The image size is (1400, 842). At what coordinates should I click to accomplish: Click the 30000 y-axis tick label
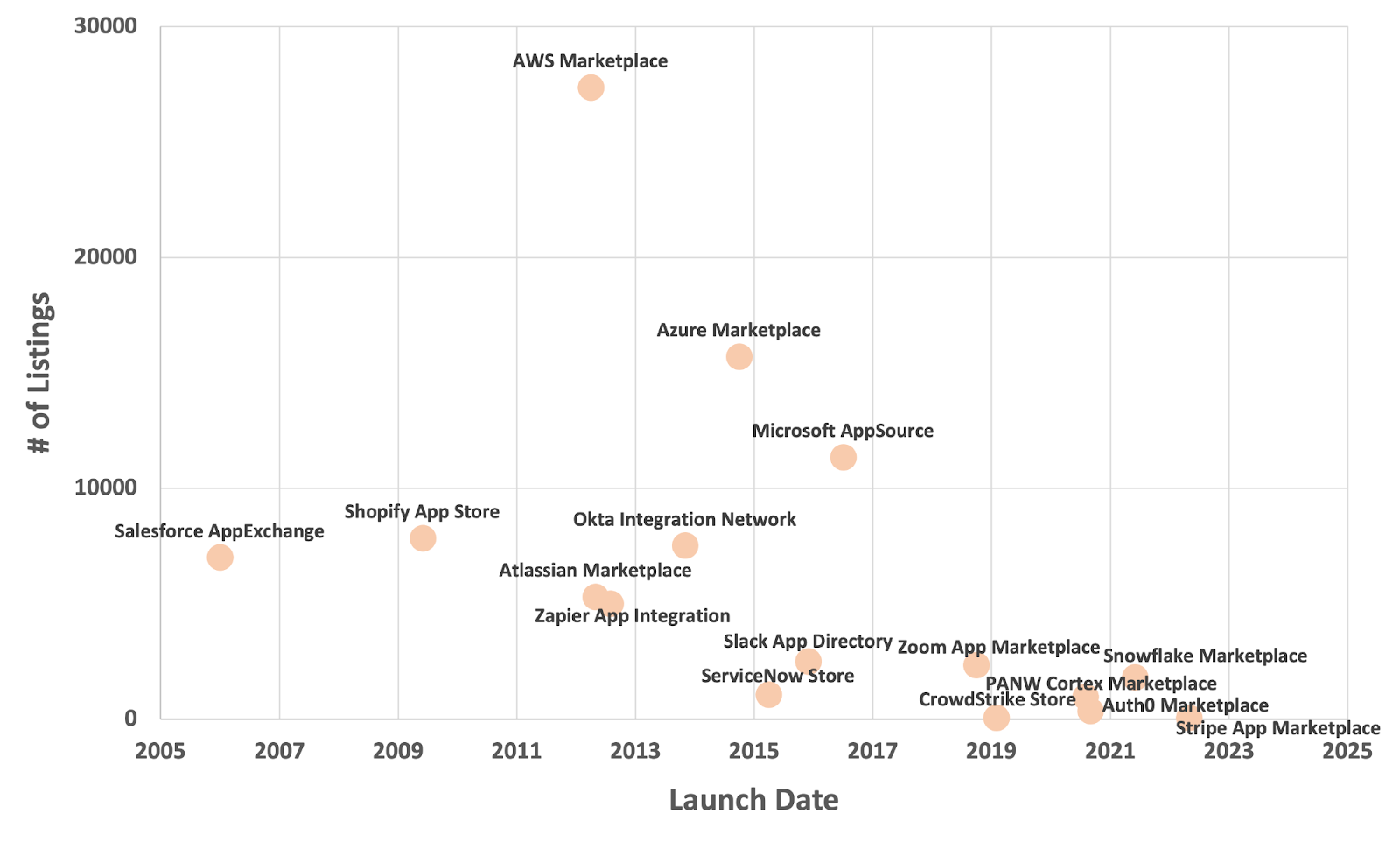tap(105, 26)
